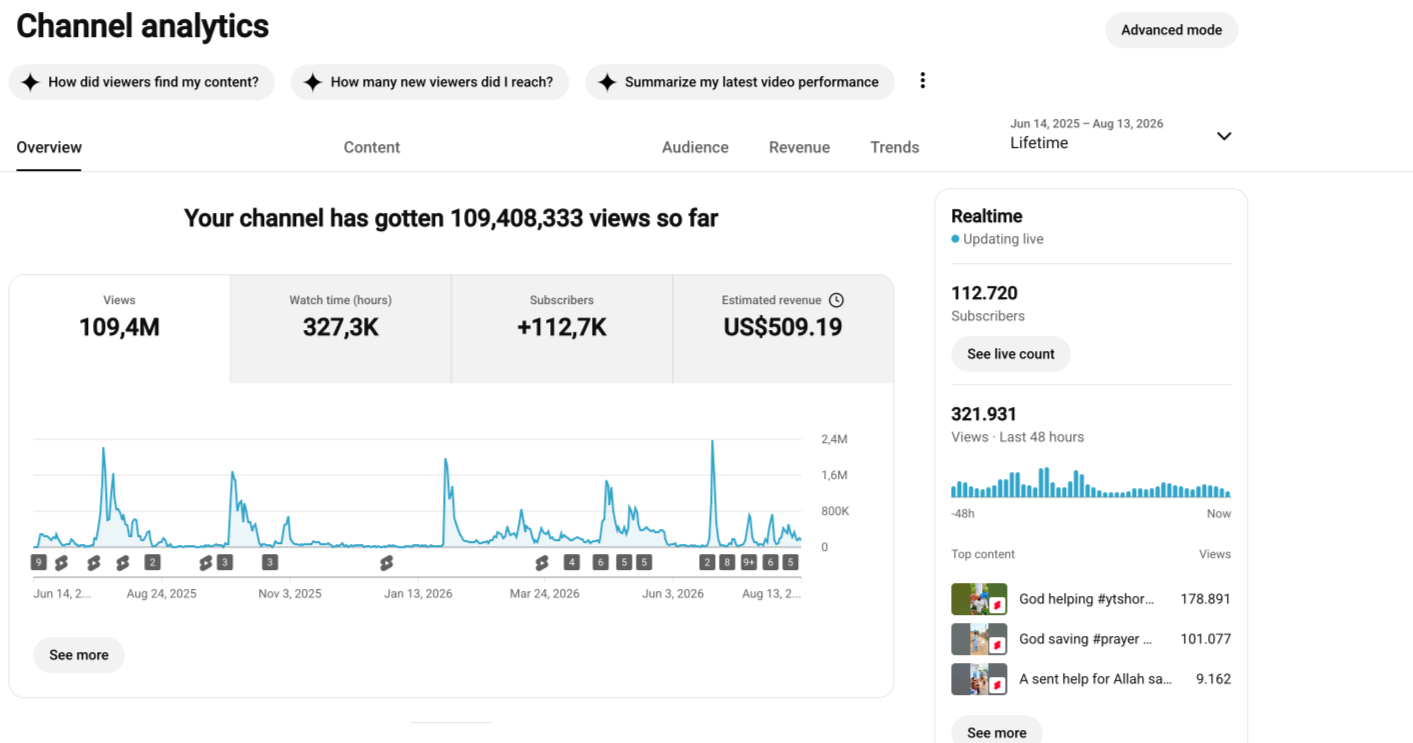
Task: Open the "God saving #prayer" video thumbnail
Action: (978, 639)
